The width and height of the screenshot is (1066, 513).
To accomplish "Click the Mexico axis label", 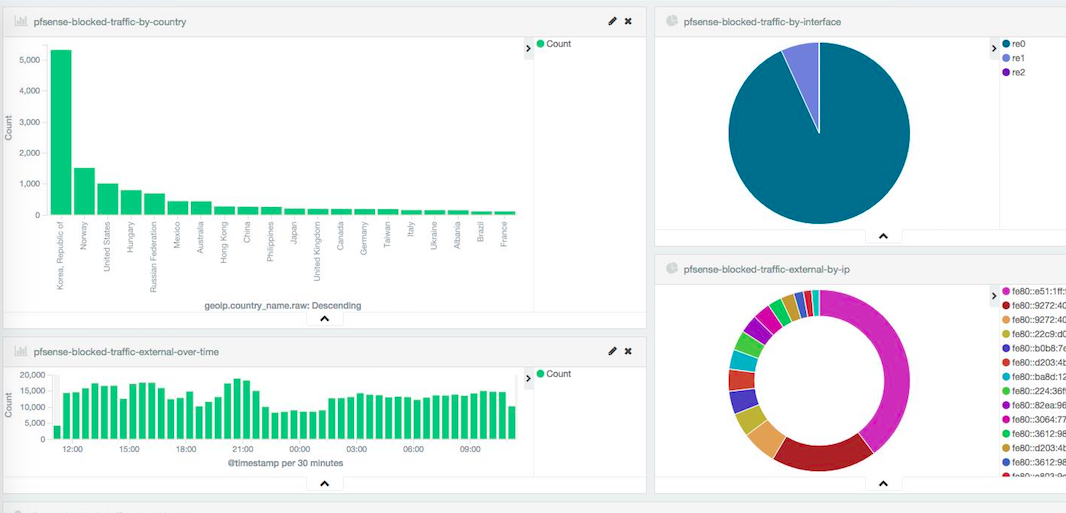I will (x=177, y=234).
